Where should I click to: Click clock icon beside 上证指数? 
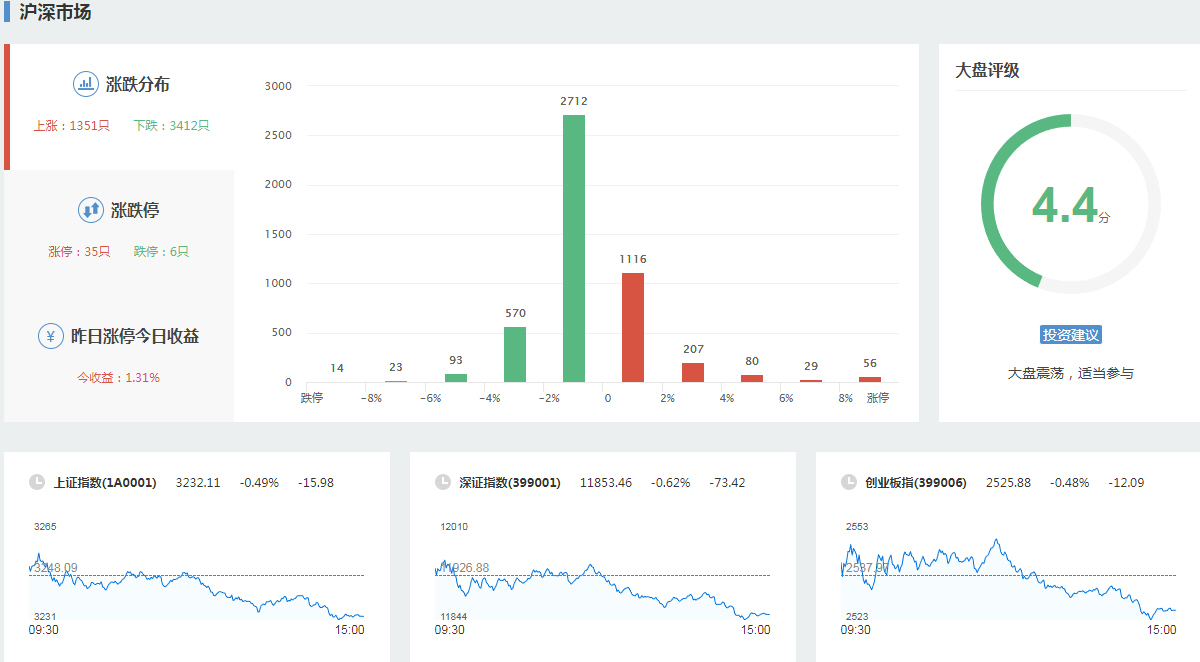tap(37, 482)
